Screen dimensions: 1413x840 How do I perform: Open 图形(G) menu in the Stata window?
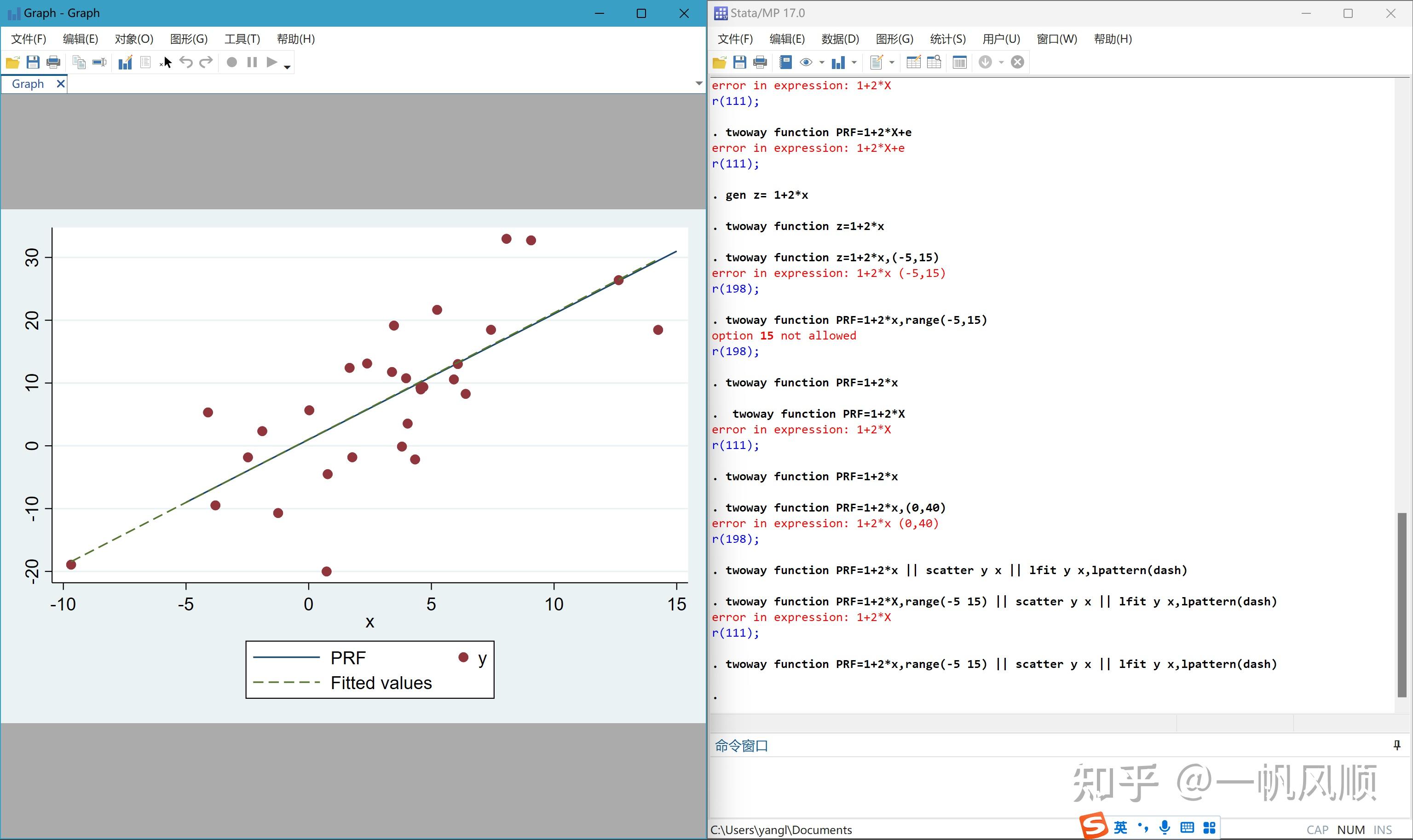[894, 39]
